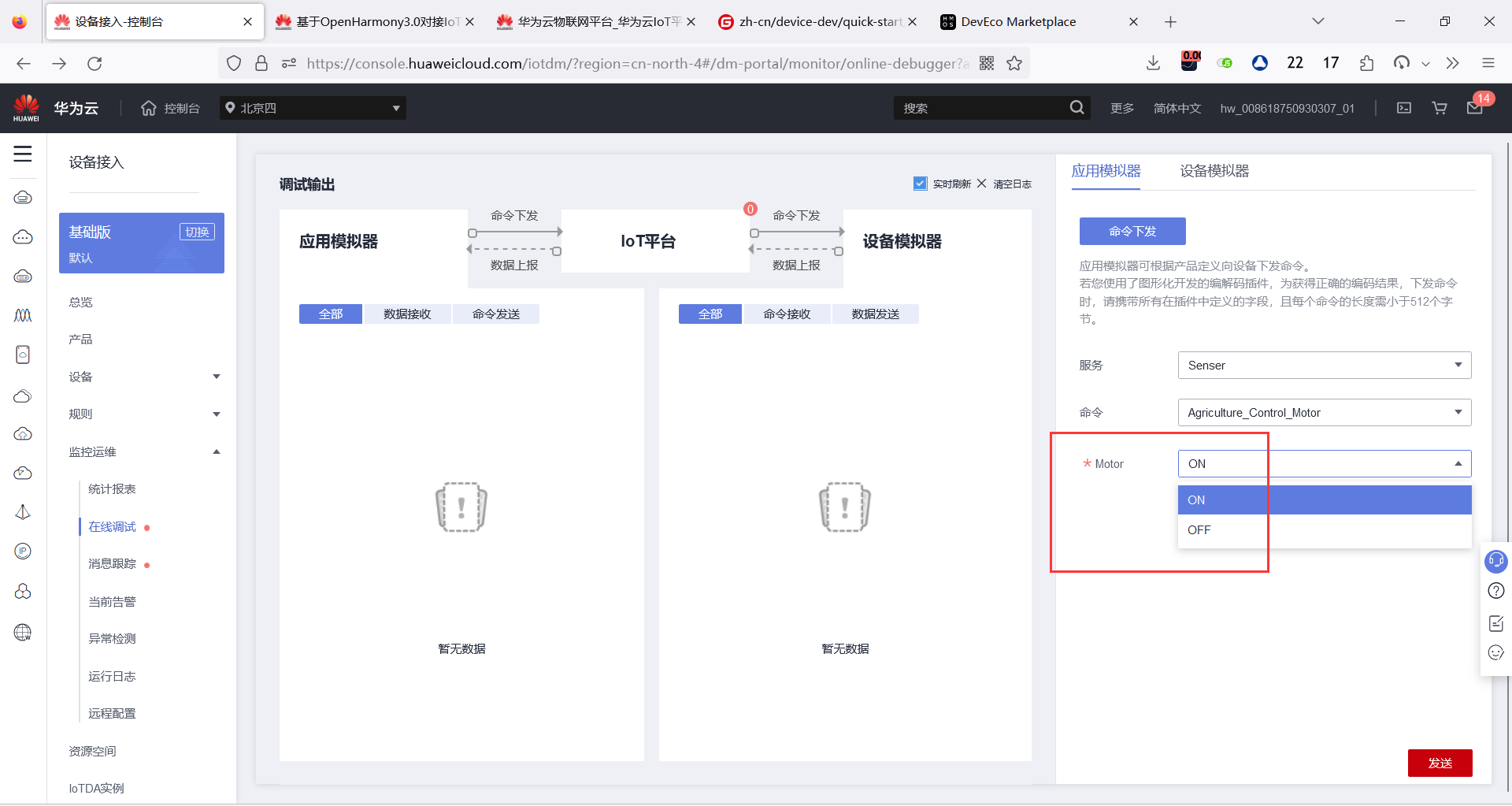Image resolution: width=1512 pixels, height=806 pixels.
Task: Collapse the sidebar with the hamburger icon
Action: tap(23, 154)
